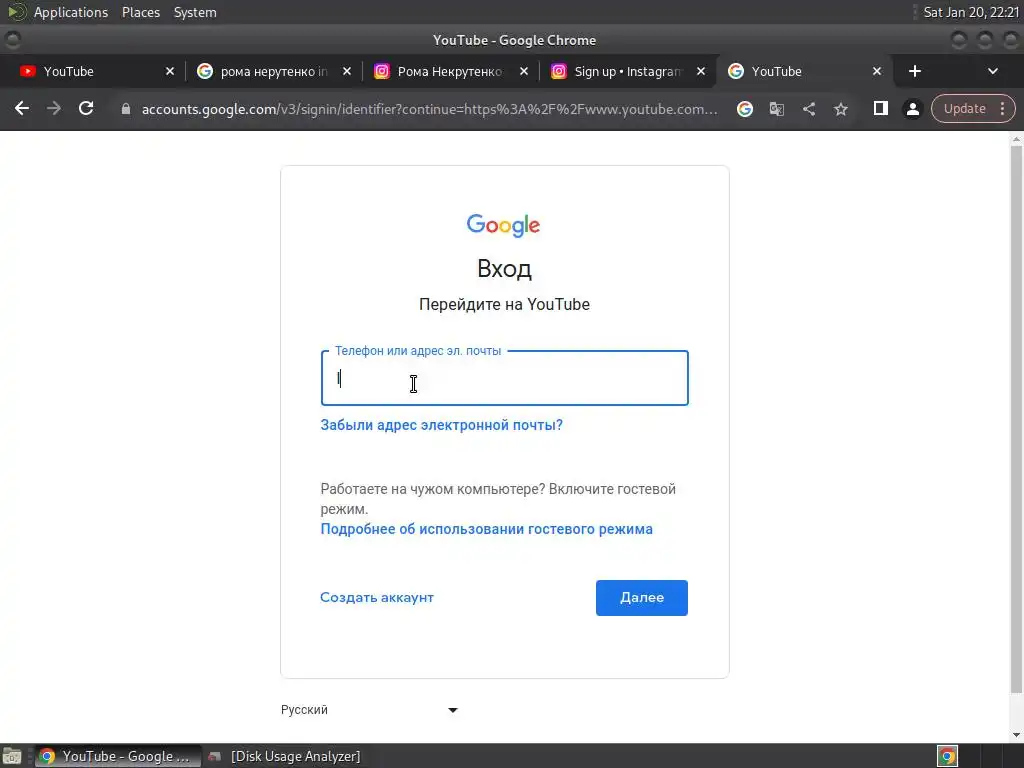Open the window menu button on title bar

tap(12, 40)
